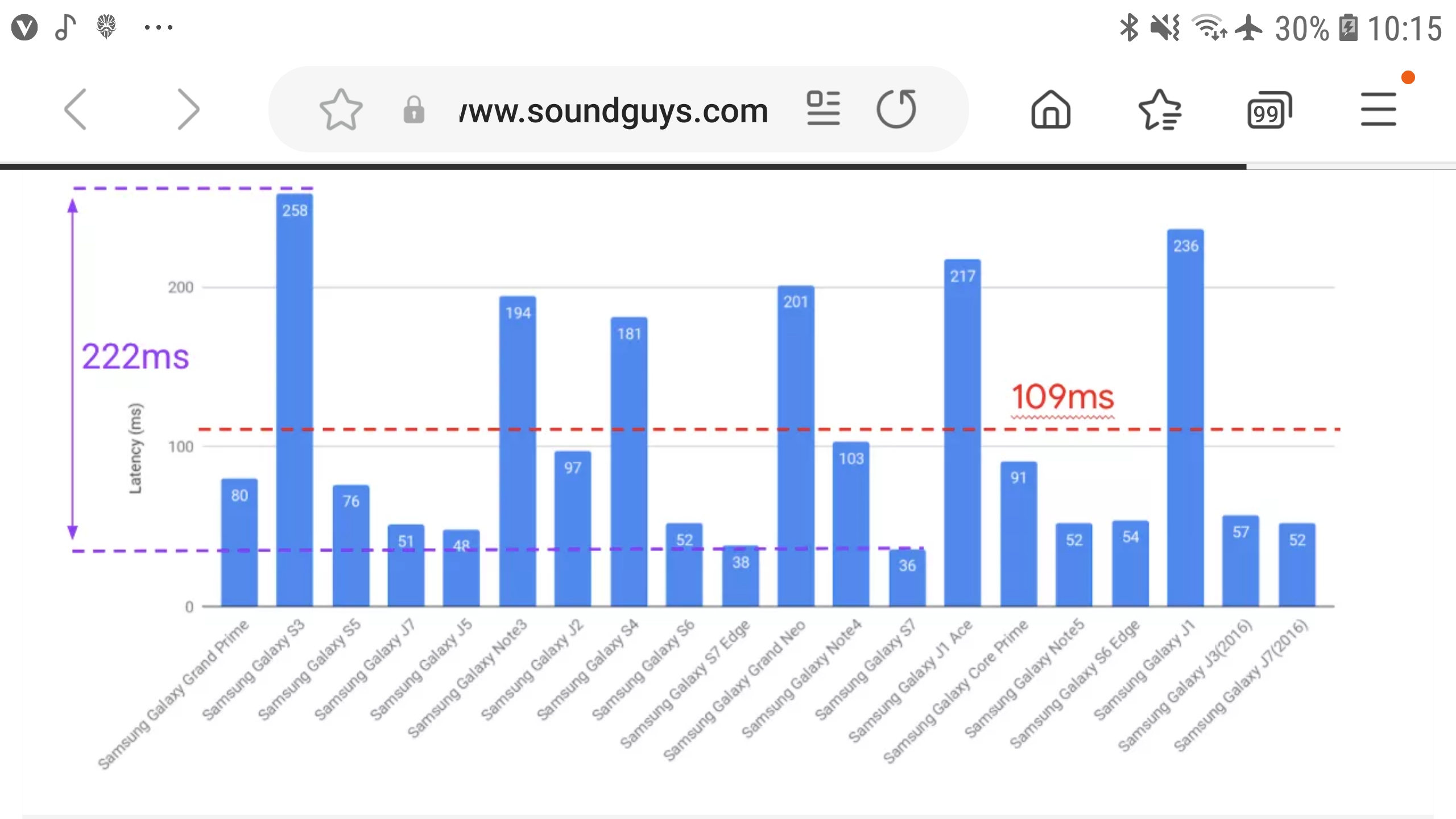Tap the 97 bar for Galaxy J2
Screen dimensions: 1456x819
point(573,529)
